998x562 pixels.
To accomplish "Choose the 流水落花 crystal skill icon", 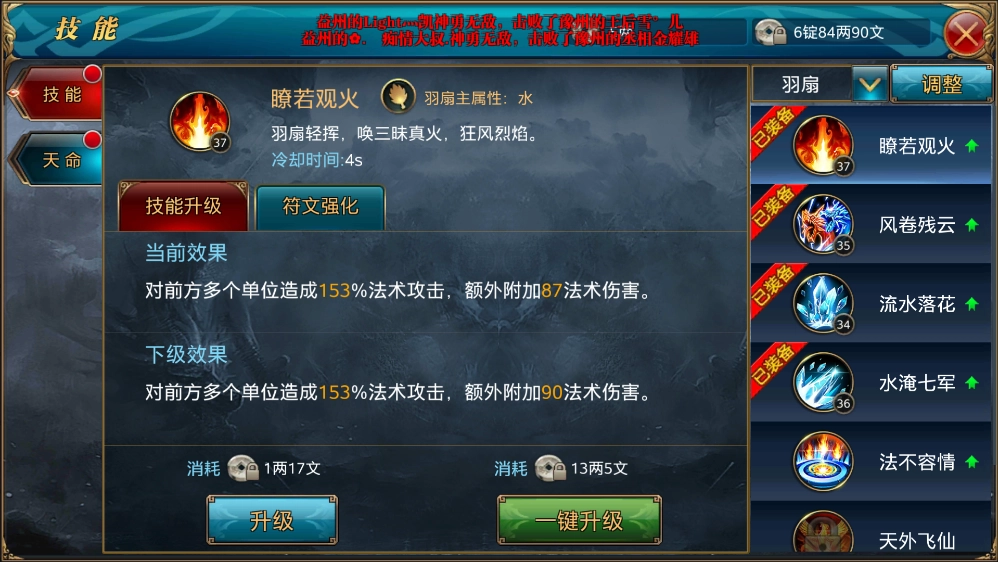I will [823, 303].
